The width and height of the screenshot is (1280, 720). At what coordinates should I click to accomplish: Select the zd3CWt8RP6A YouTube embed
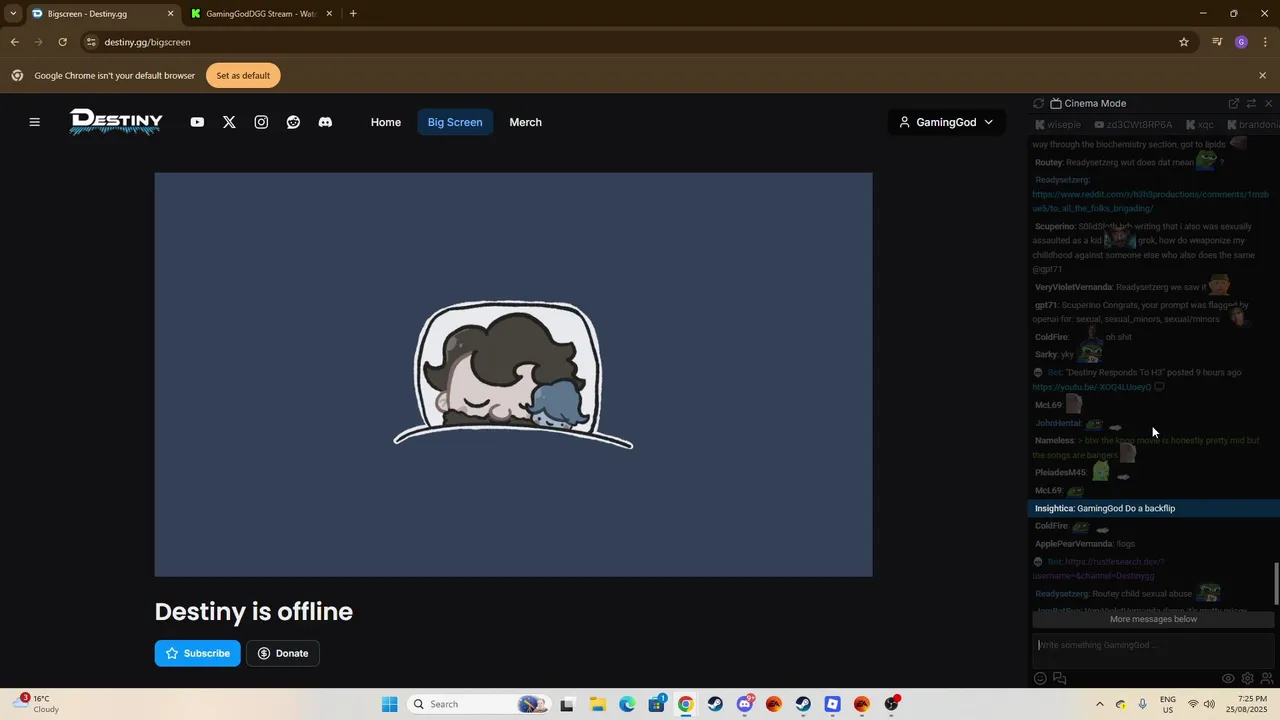pos(1133,125)
